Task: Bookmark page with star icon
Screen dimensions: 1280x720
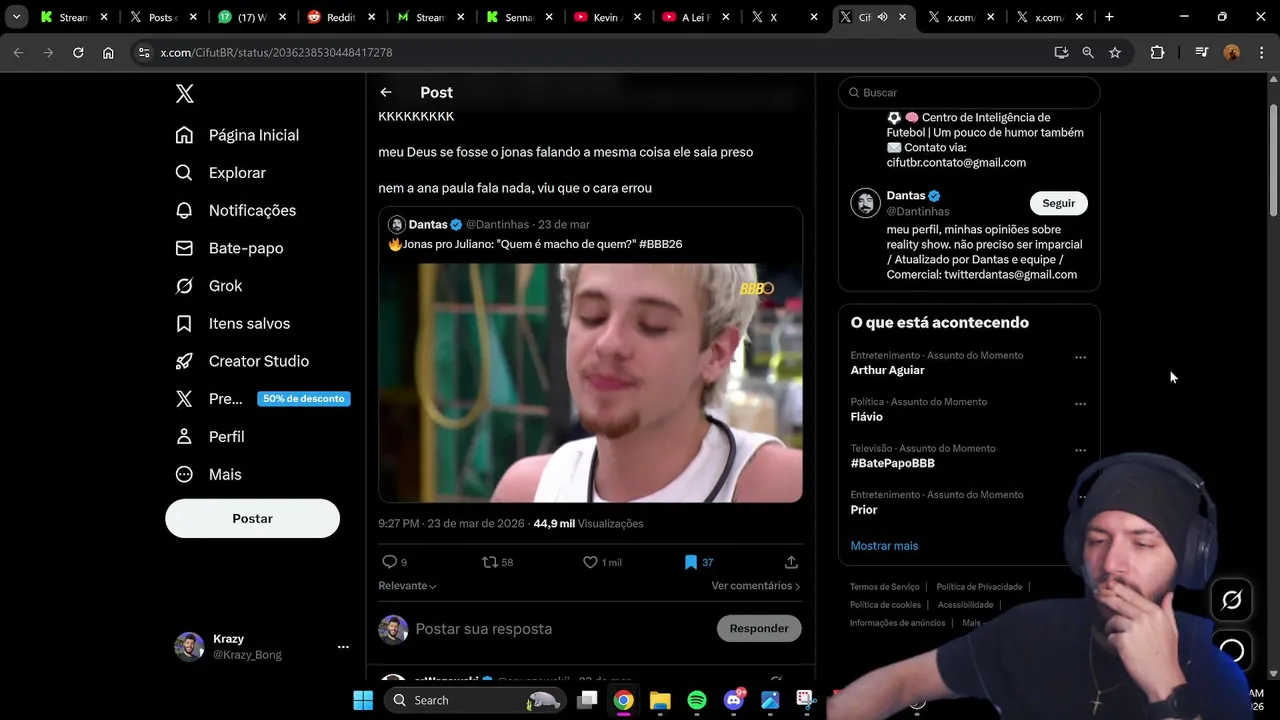Action: [x=1115, y=52]
